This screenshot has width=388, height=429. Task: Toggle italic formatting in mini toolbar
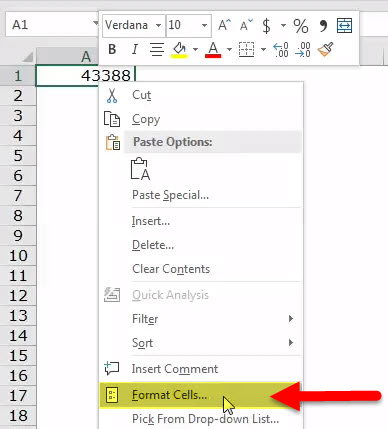134,49
